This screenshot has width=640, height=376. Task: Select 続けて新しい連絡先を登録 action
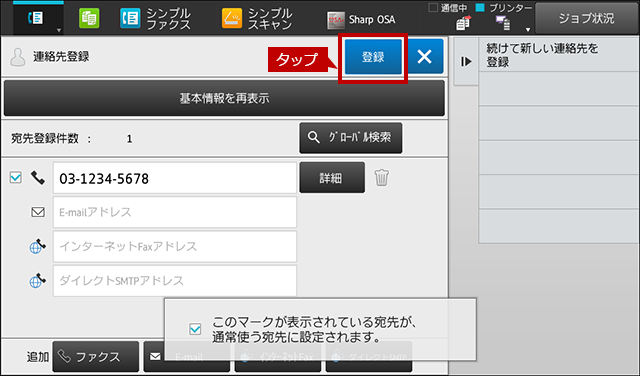tap(559, 55)
